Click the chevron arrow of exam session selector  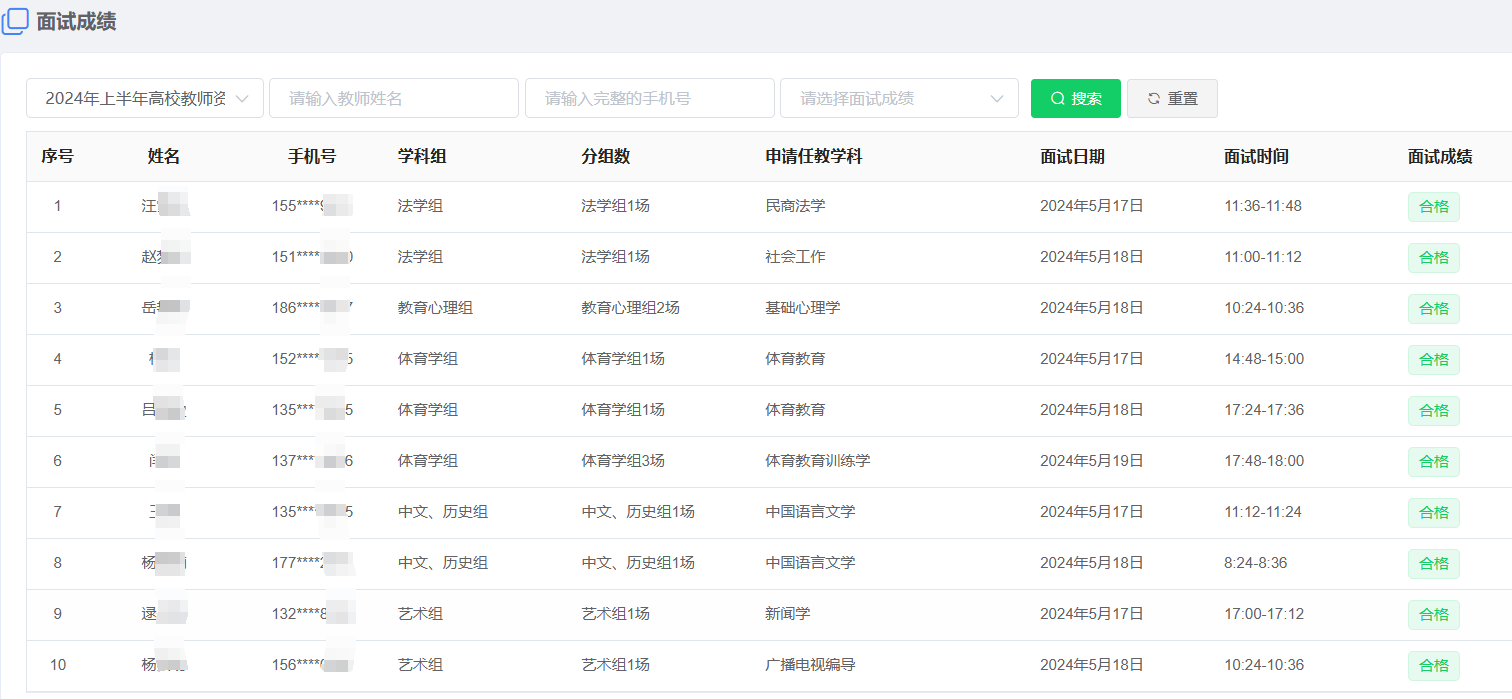242,99
